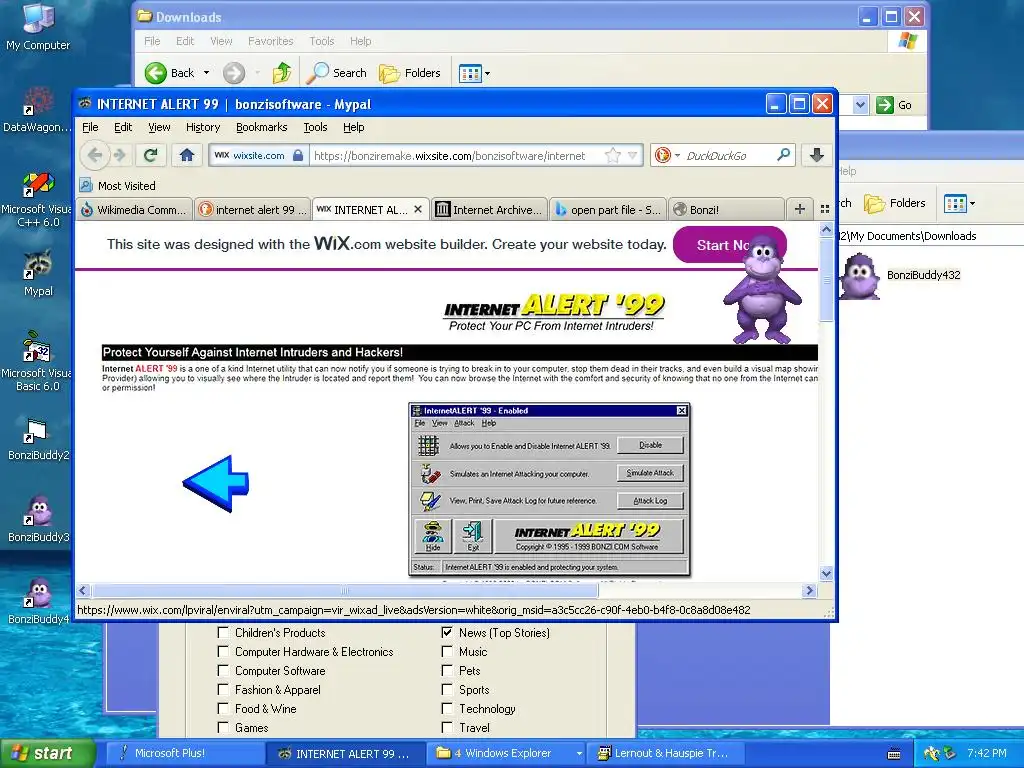Image resolution: width=1024 pixels, height=768 pixels.
Task: Uncheck the News (Top Stories) checkbox
Action: (x=447, y=632)
